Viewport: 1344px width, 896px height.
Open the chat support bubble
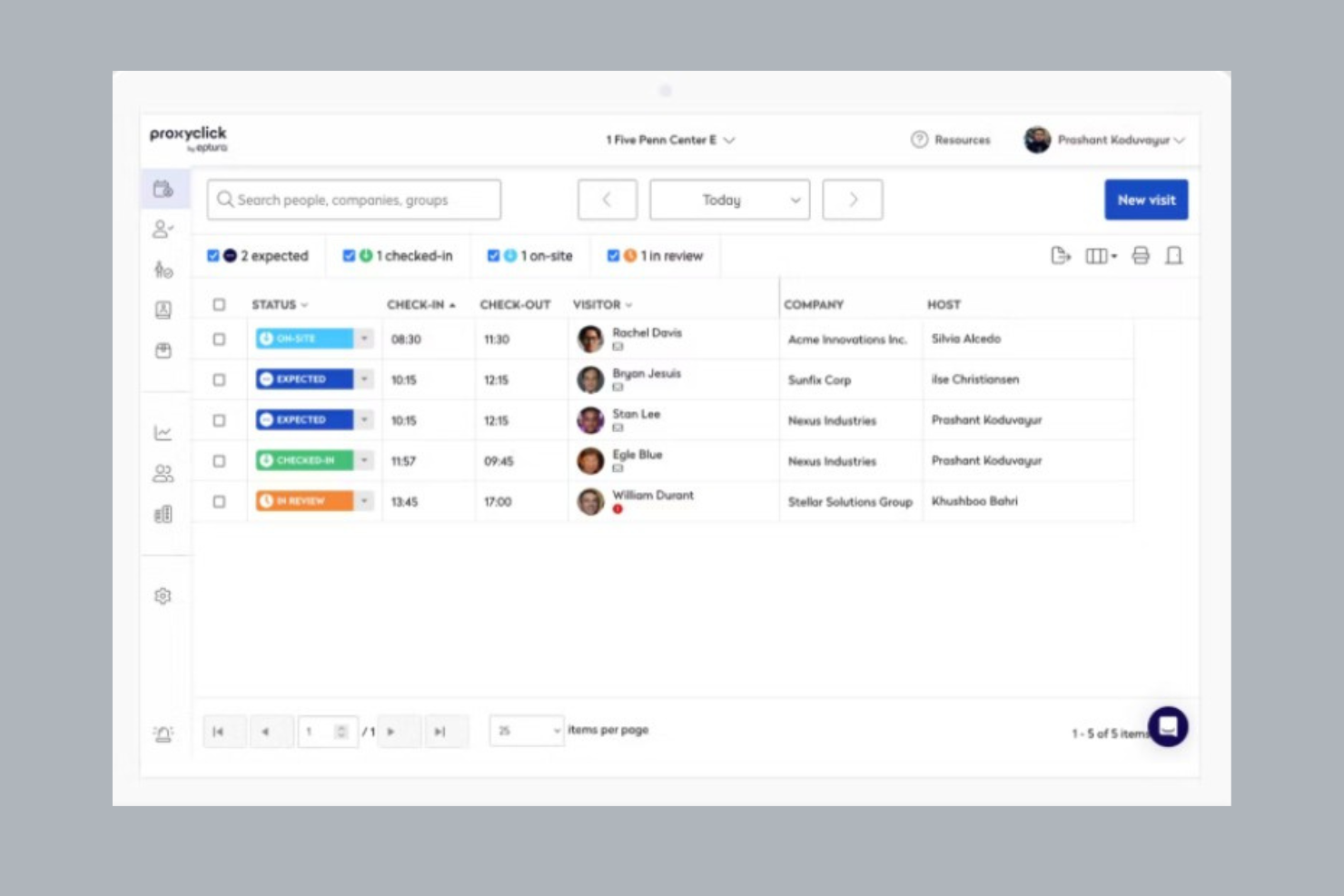pyautogui.click(x=1168, y=726)
